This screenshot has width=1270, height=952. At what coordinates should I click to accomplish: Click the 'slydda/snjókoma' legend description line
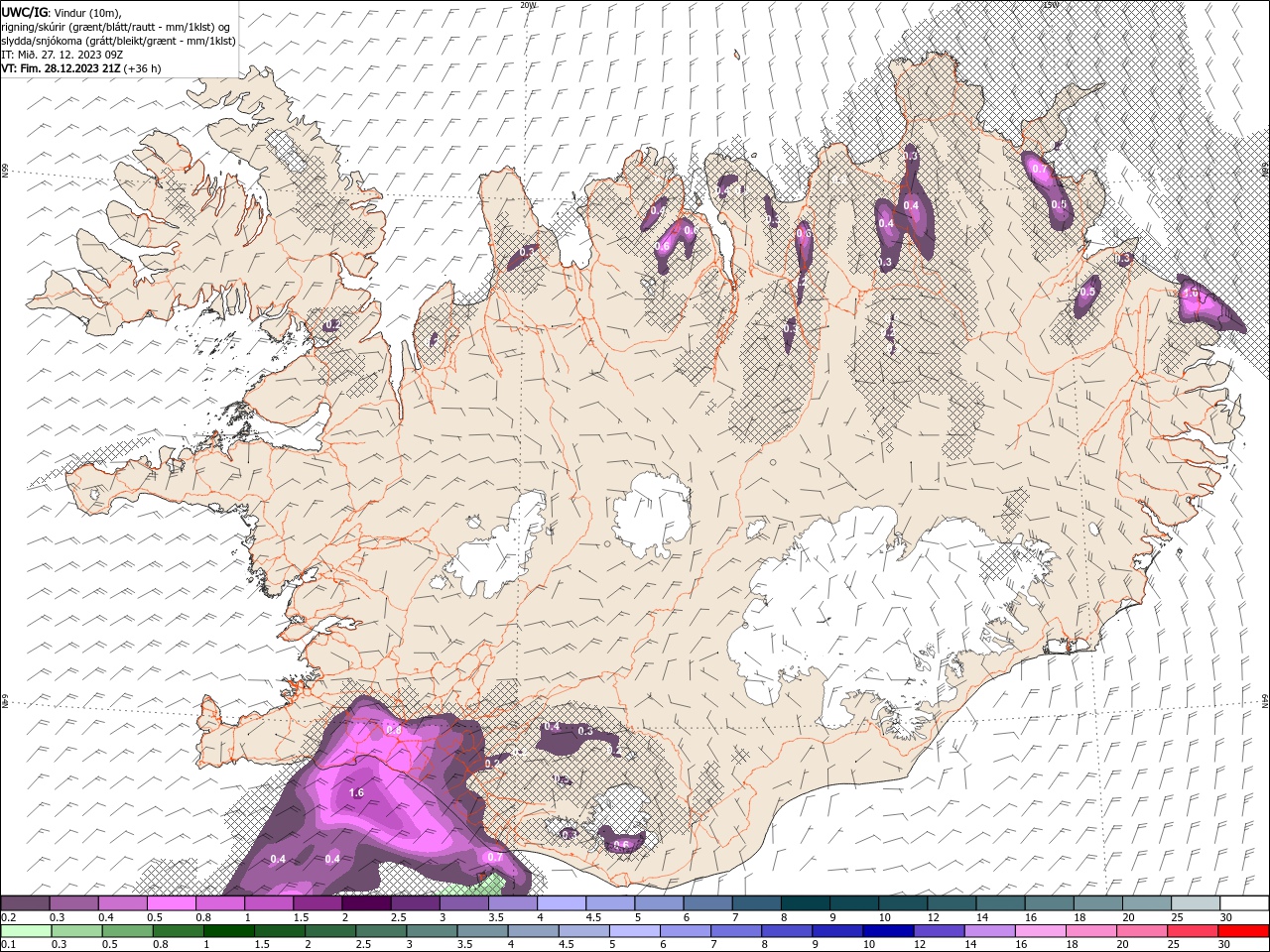tap(118, 41)
